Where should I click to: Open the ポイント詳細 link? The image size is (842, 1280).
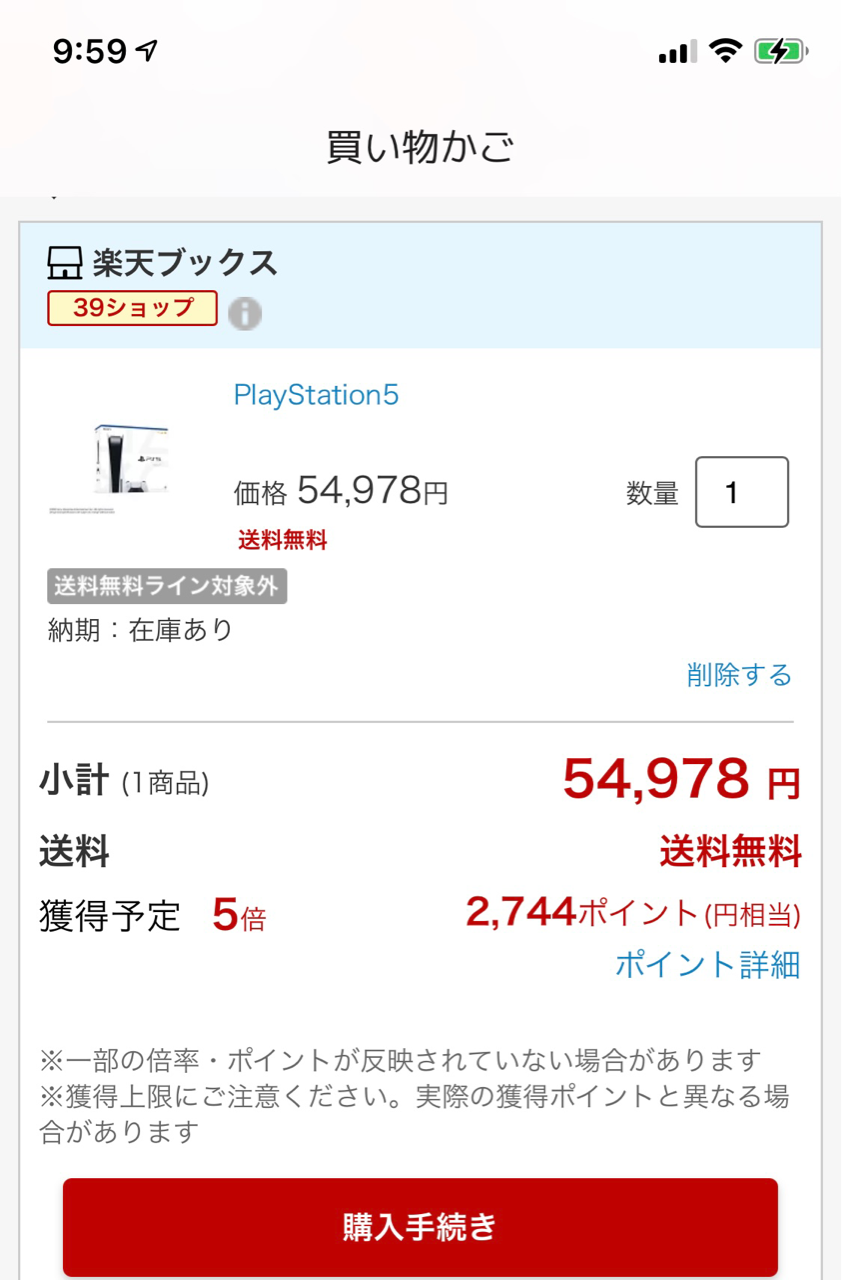[707, 964]
